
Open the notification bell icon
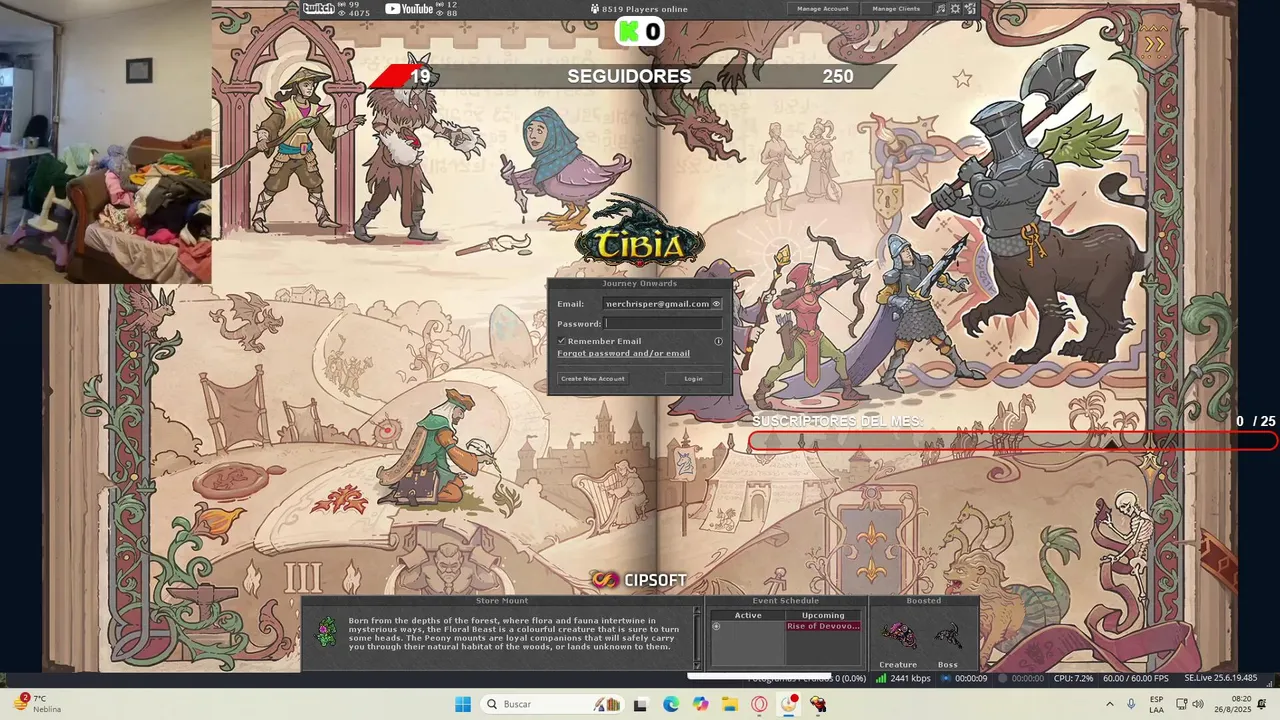[x=1262, y=704]
